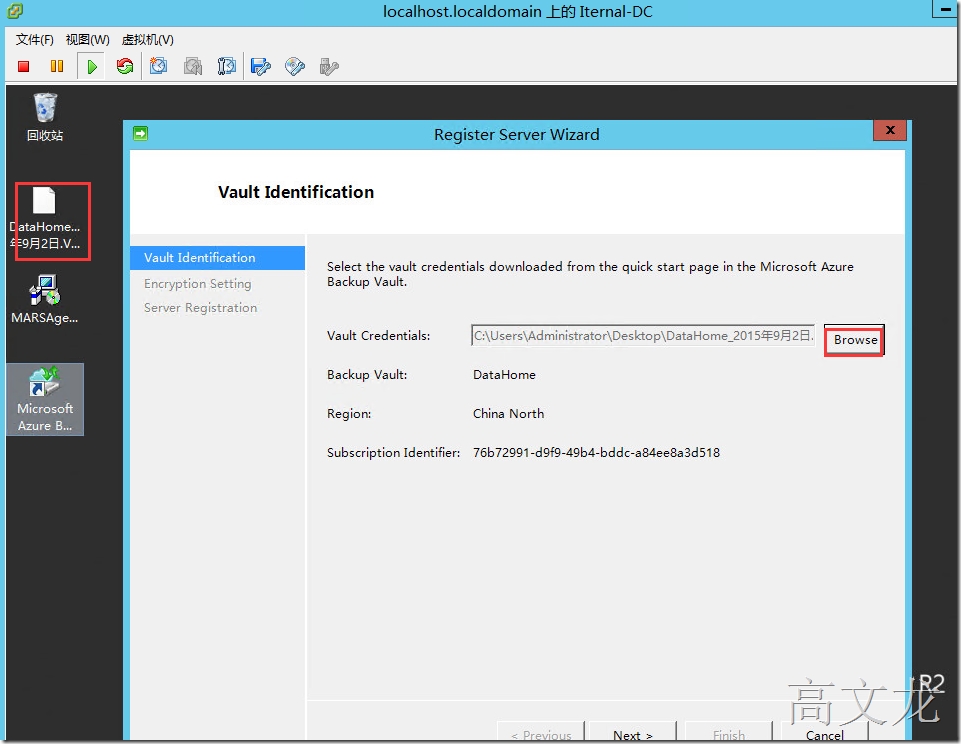Image resolution: width=961 pixels, height=744 pixels.
Task: Open the Snapshot manager toolbar icon
Action: [x=227, y=66]
